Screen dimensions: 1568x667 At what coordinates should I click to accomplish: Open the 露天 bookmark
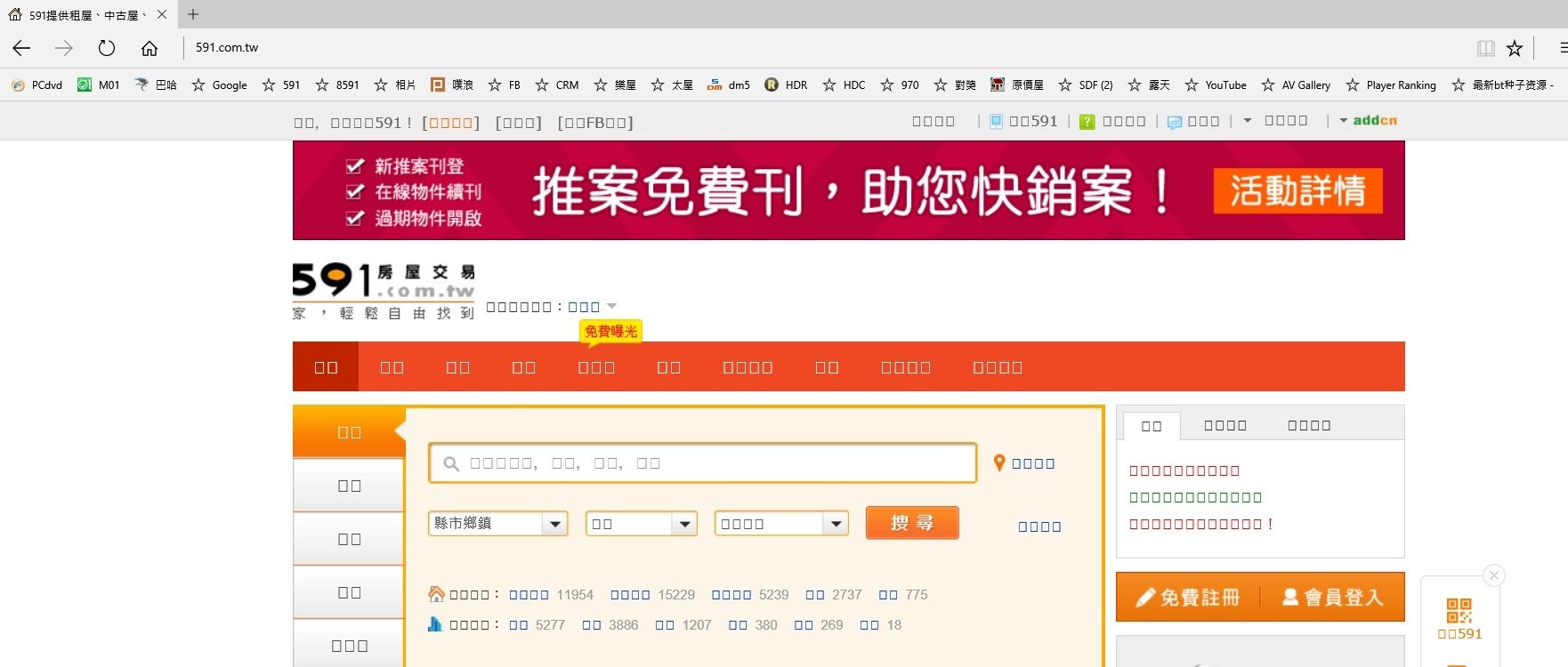1149,85
